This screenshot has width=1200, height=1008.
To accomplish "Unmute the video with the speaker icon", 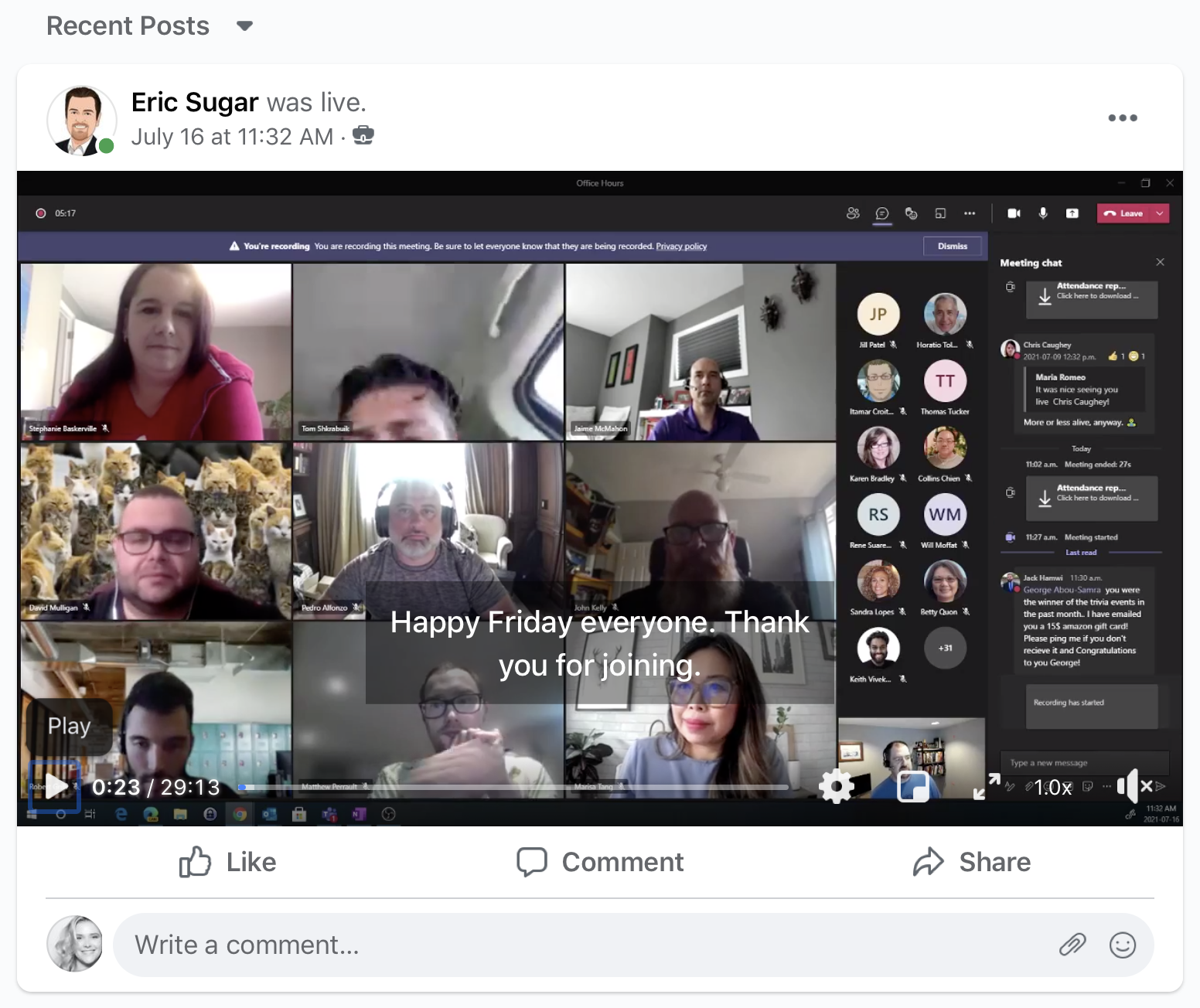I will pyautogui.click(x=1134, y=786).
